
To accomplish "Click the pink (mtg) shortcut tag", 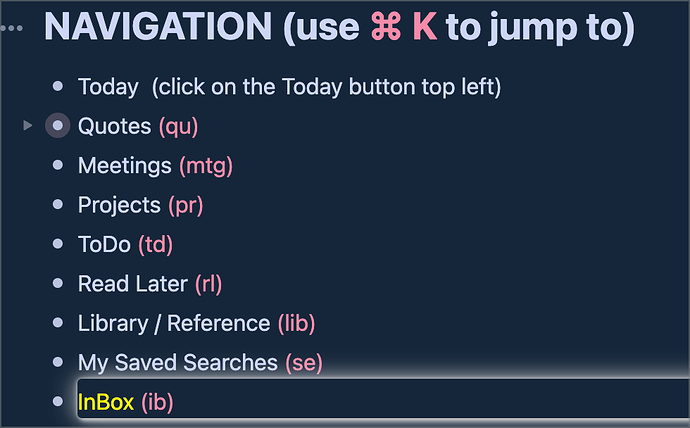I will pyautogui.click(x=205, y=166).
